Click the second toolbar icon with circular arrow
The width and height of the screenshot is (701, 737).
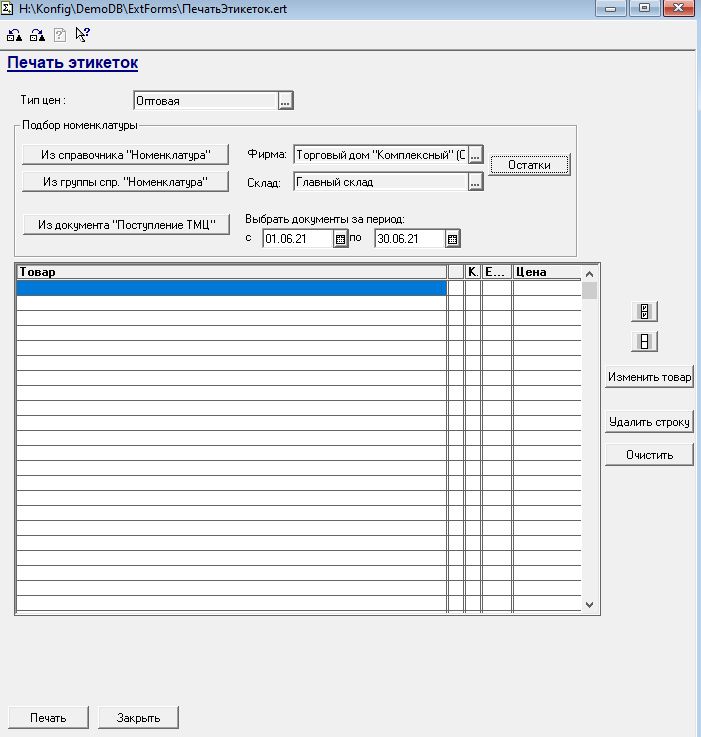pos(36,34)
